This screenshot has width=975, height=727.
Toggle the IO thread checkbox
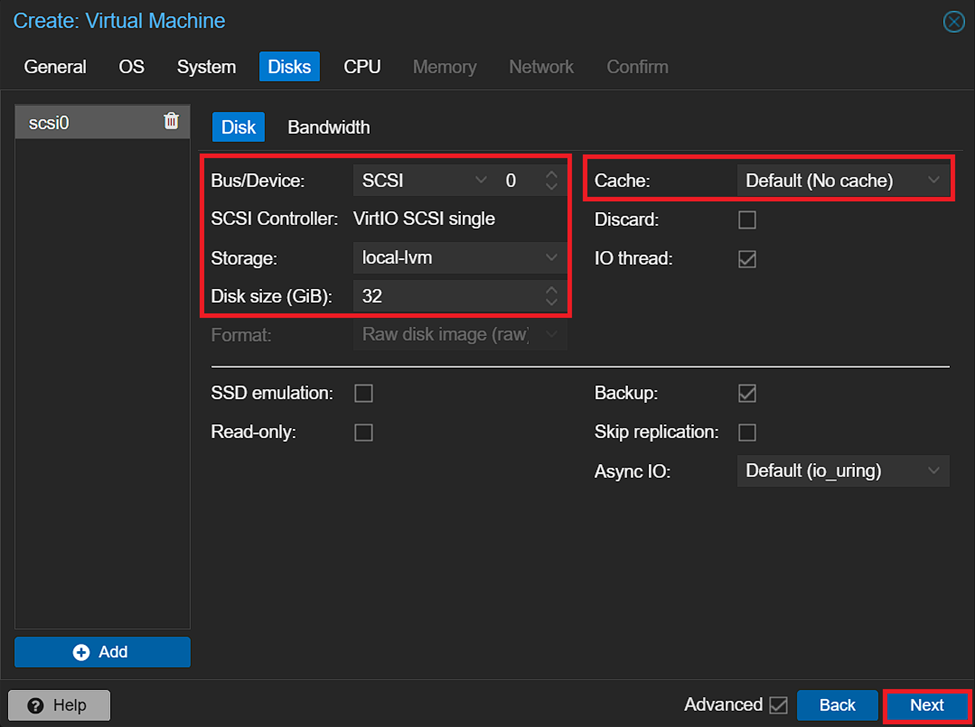point(747,259)
